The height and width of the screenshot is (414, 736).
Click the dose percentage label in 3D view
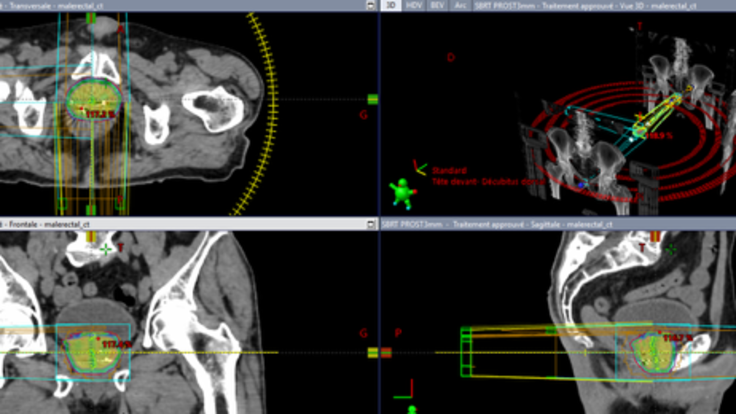point(659,136)
